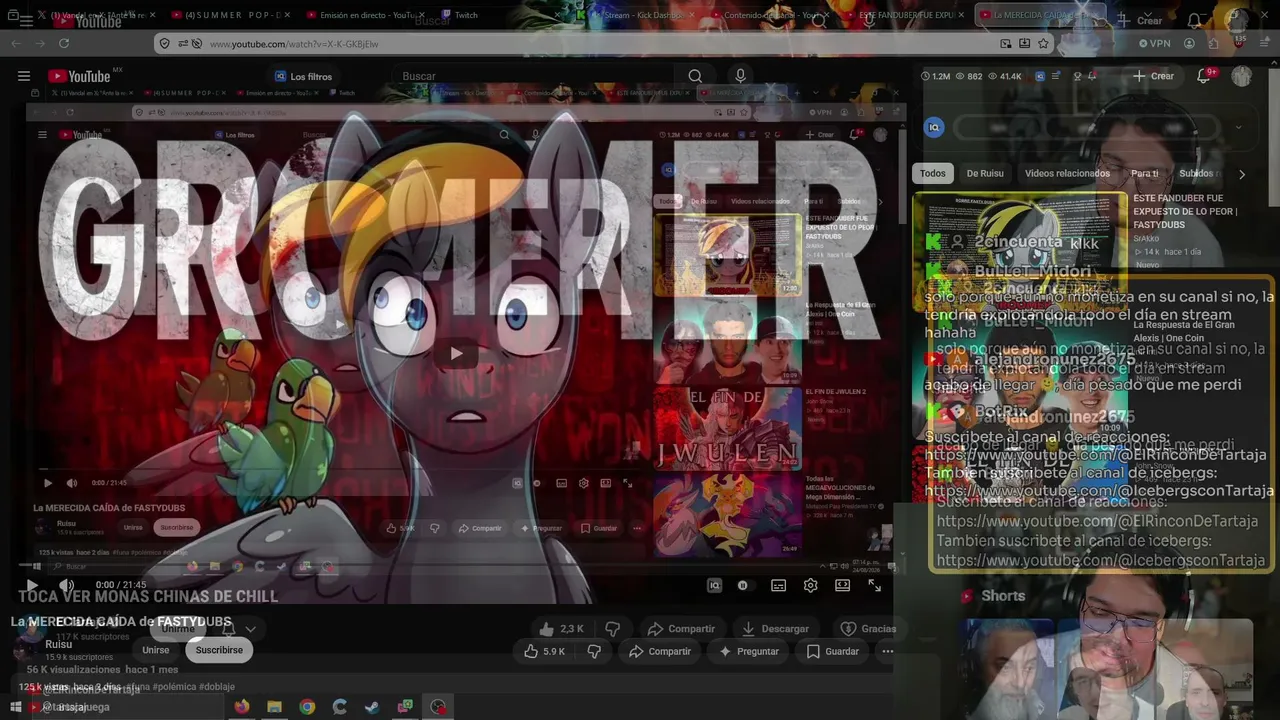Open the Los filtros item

[304, 77]
